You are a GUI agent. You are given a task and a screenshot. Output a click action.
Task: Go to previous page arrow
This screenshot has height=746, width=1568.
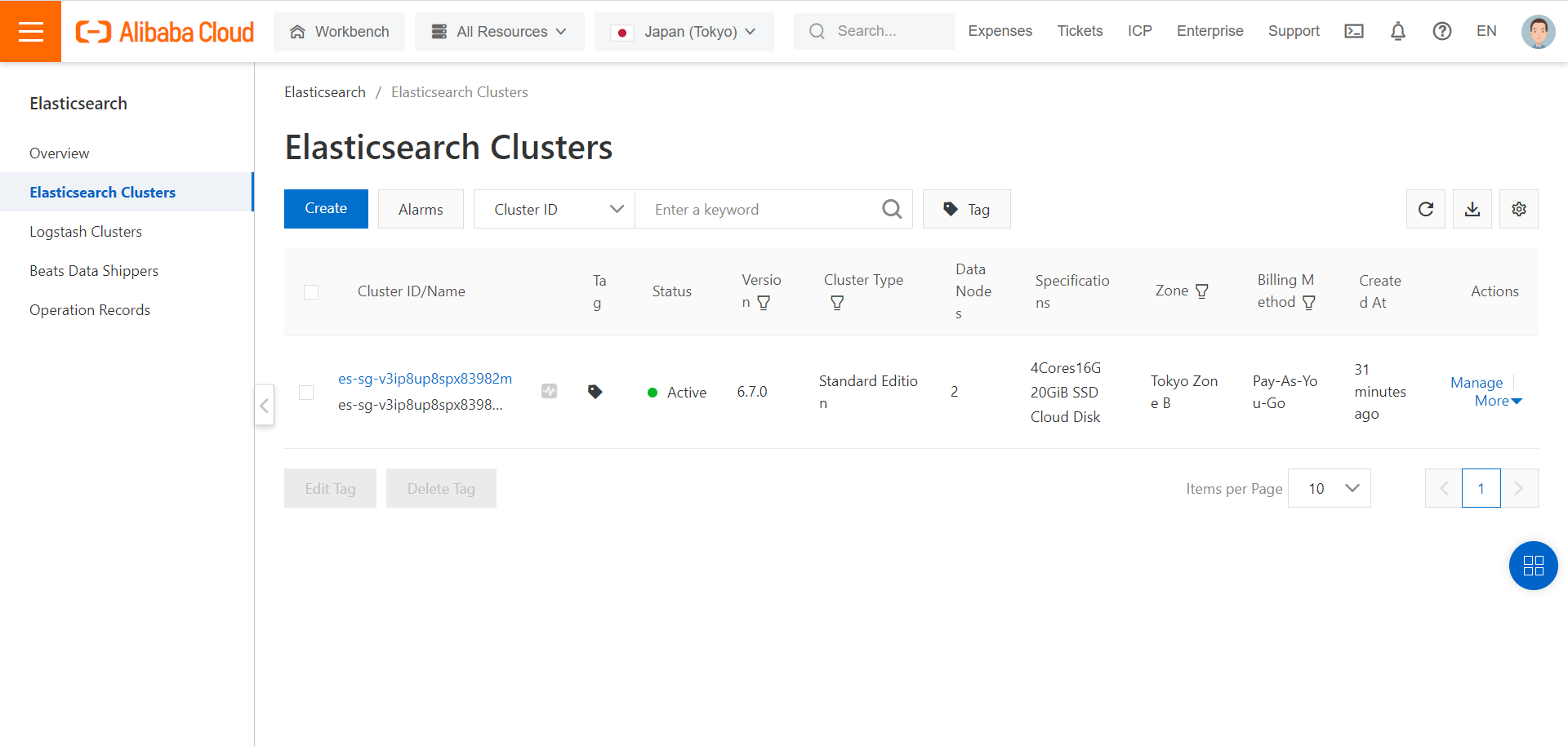[1444, 488]
